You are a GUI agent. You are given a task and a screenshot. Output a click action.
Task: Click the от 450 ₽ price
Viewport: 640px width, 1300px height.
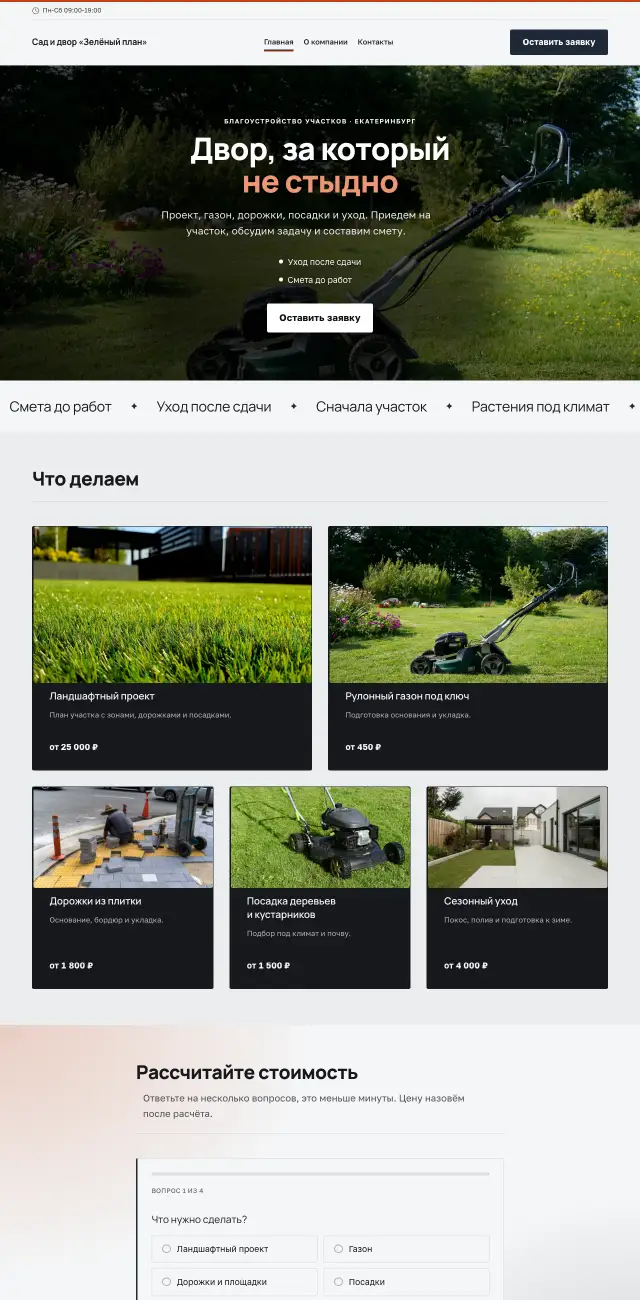click(363, 747)
